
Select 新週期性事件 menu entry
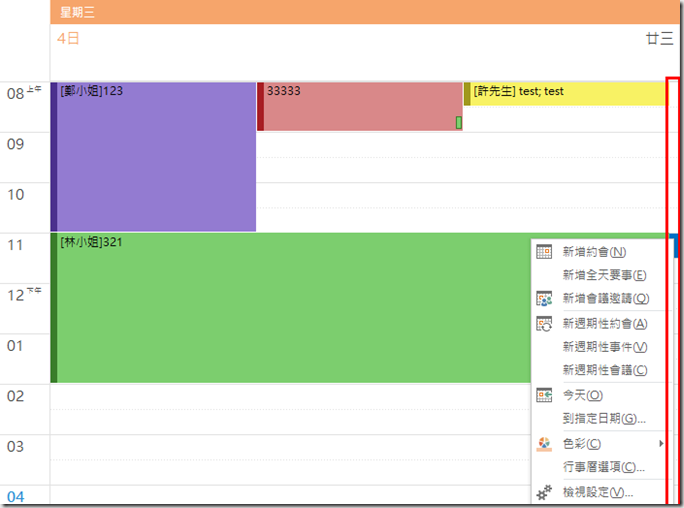[604, 347]
